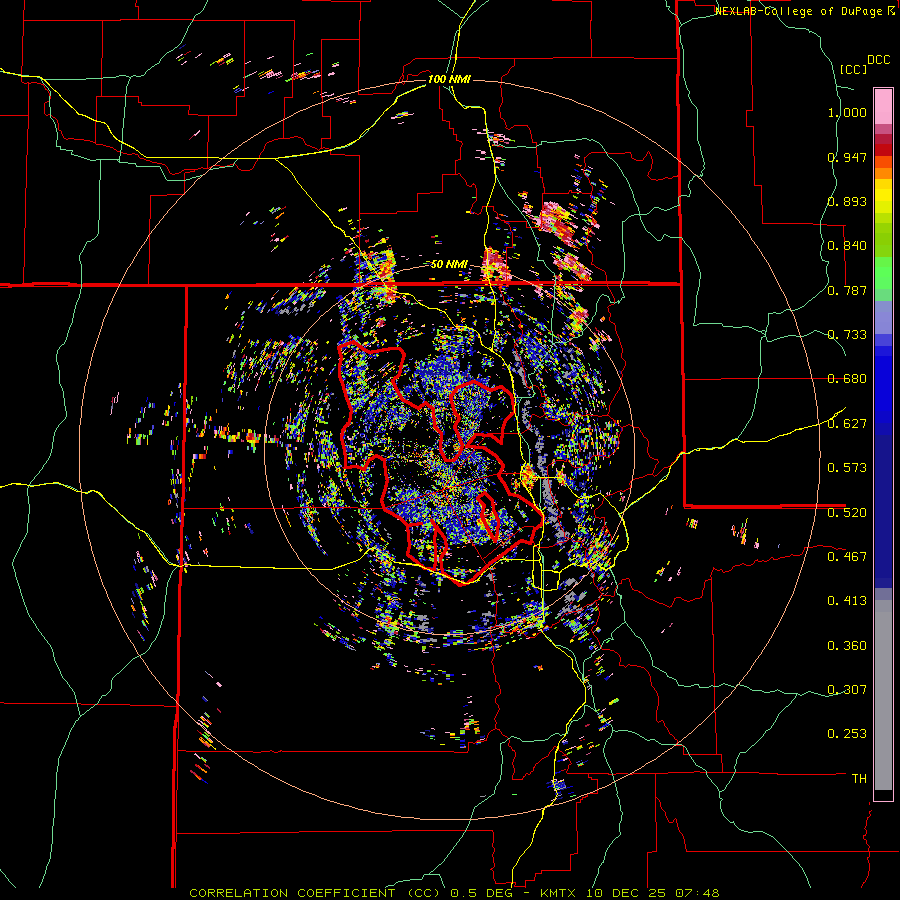Image resolution: width=900 pixels, height=900 pixels.
Task: Click the 100 NMI range ring label
Action: coord(449,79)
